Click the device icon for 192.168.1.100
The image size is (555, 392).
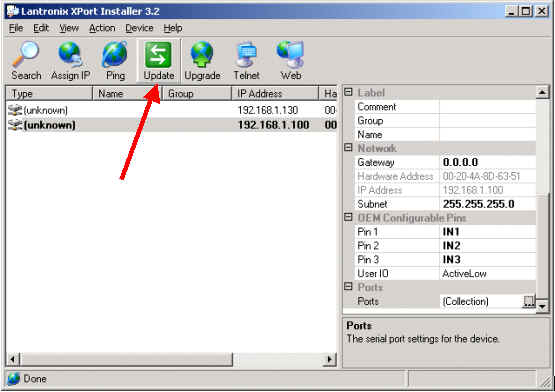coord(15,125)
